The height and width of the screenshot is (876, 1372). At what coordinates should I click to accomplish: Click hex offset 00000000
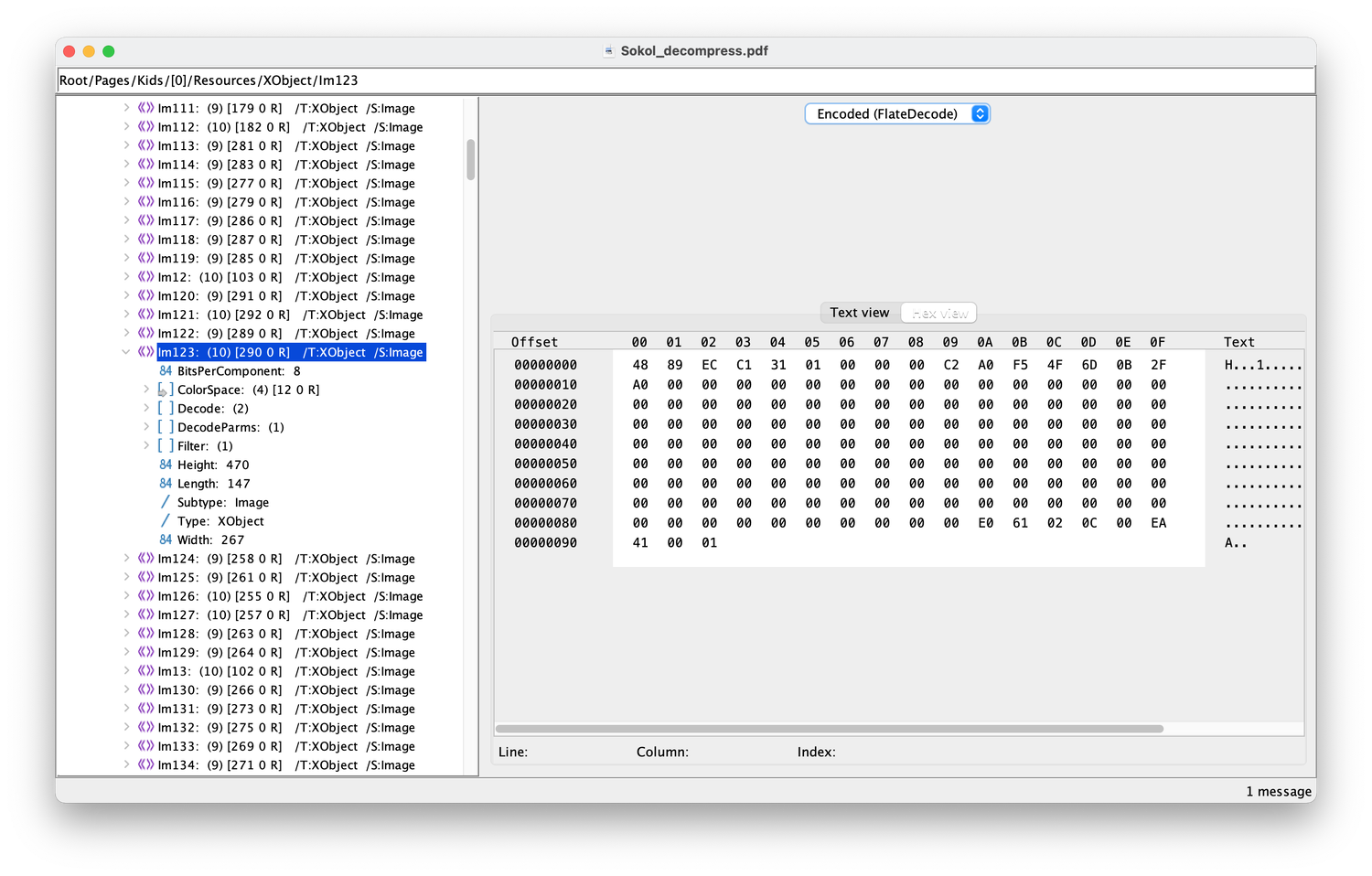point(545,365)
